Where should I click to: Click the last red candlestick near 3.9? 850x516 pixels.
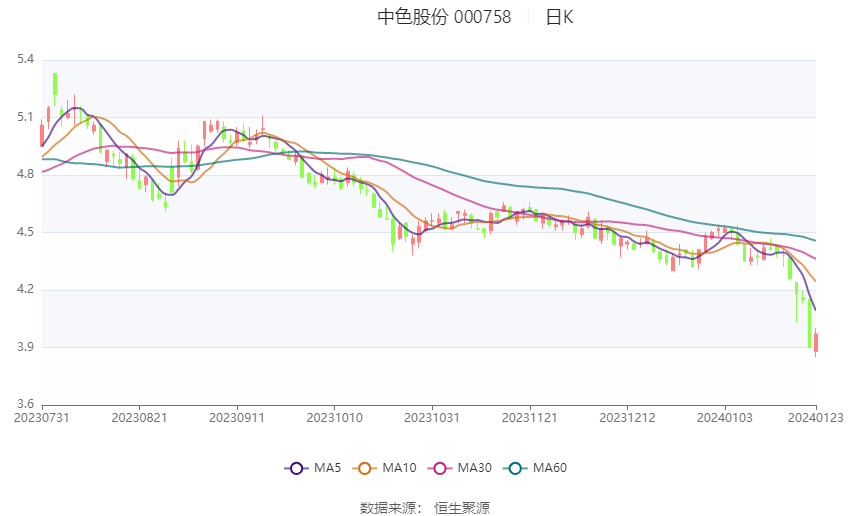point(816,343)
